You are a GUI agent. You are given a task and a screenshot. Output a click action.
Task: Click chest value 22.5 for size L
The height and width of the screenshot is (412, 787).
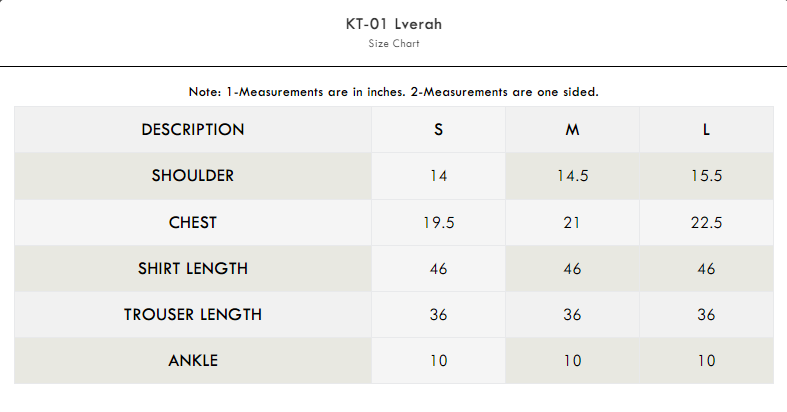point(706,222)
